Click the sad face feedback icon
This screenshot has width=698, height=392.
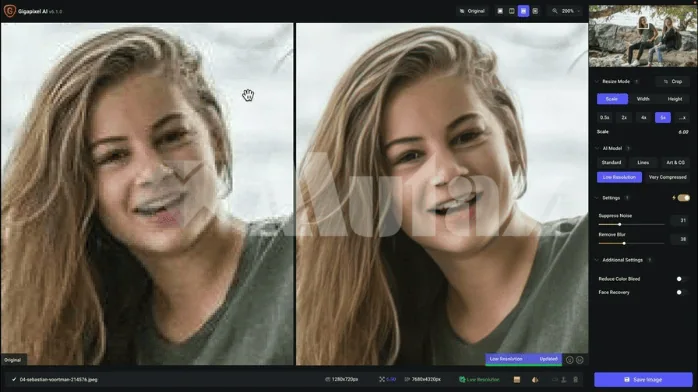[x=569, y=360]
